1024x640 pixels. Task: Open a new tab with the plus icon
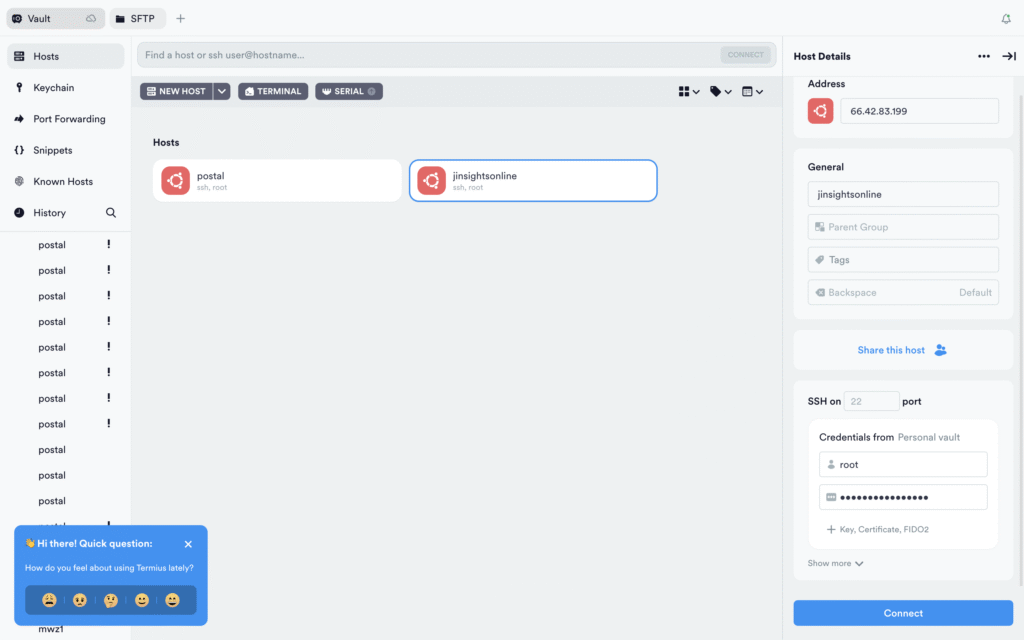pyautogui.click(x=180, y=18)
